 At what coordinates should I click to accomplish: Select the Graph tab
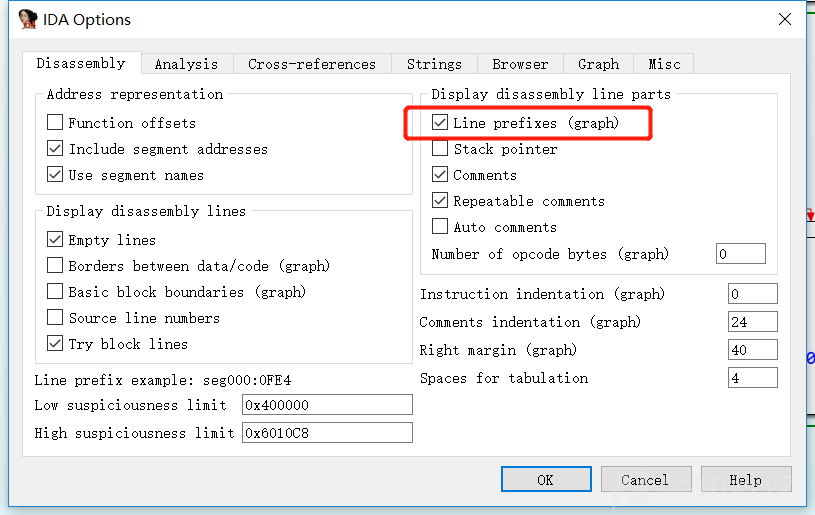coord(598,64)
